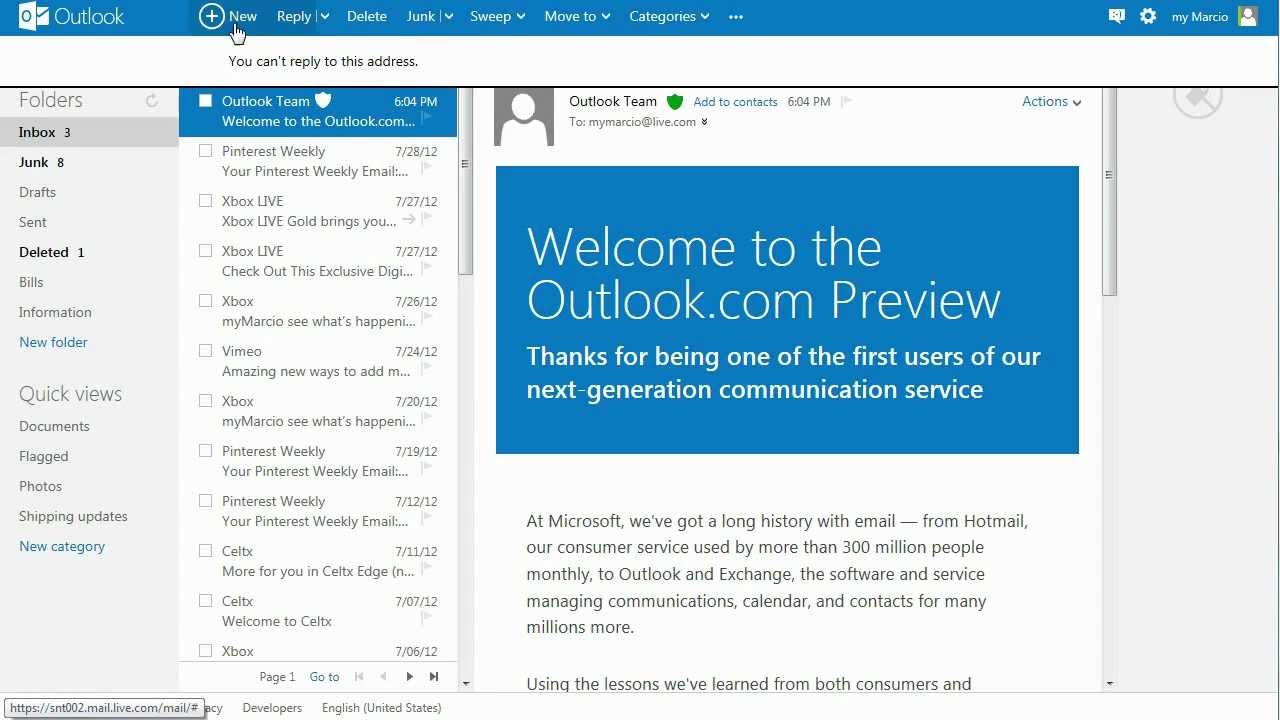Tick the Xbox LIVE Check Out checkbox

205,250
